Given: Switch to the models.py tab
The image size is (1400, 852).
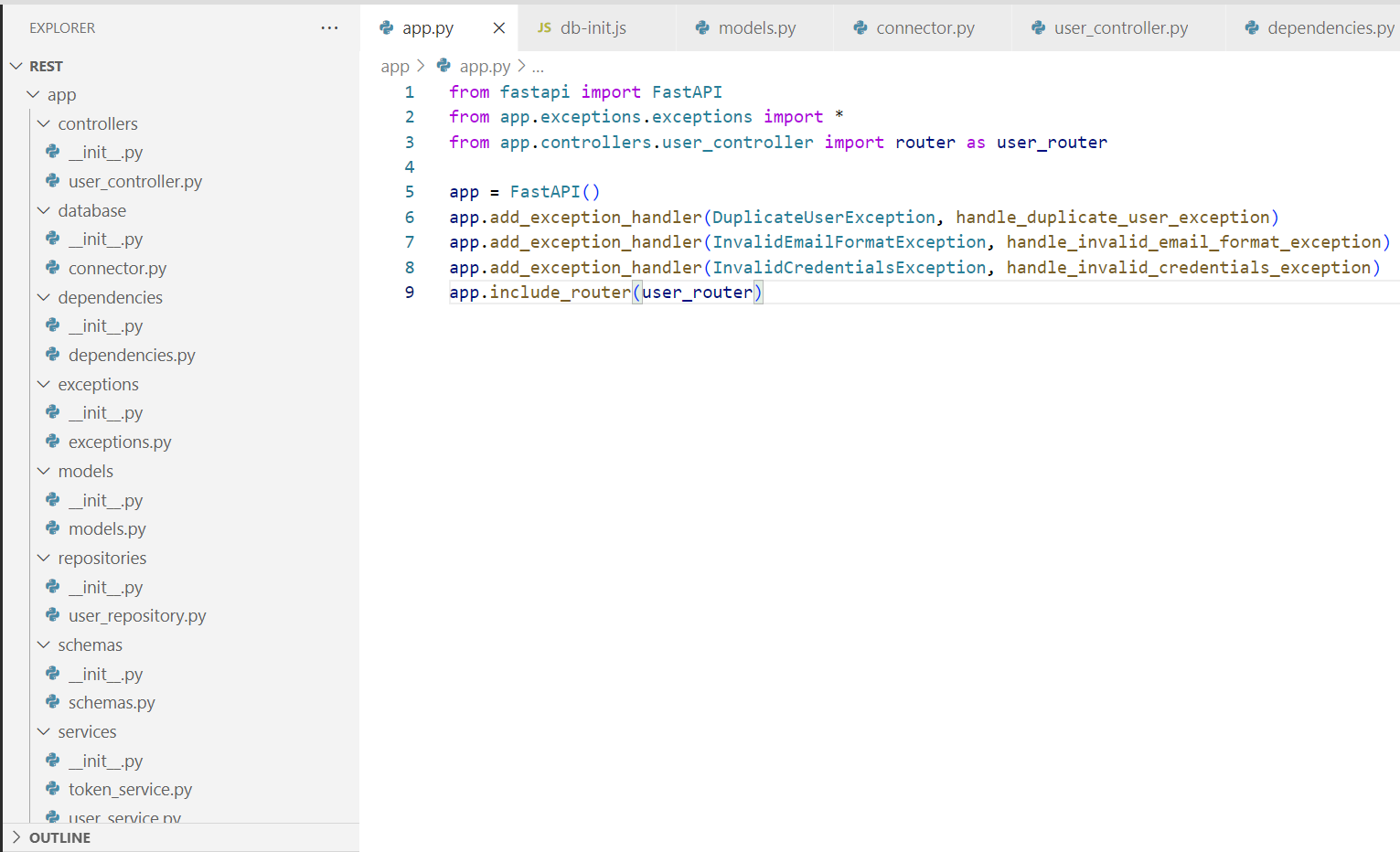Looking at the screenshot, I should [755, 28].
